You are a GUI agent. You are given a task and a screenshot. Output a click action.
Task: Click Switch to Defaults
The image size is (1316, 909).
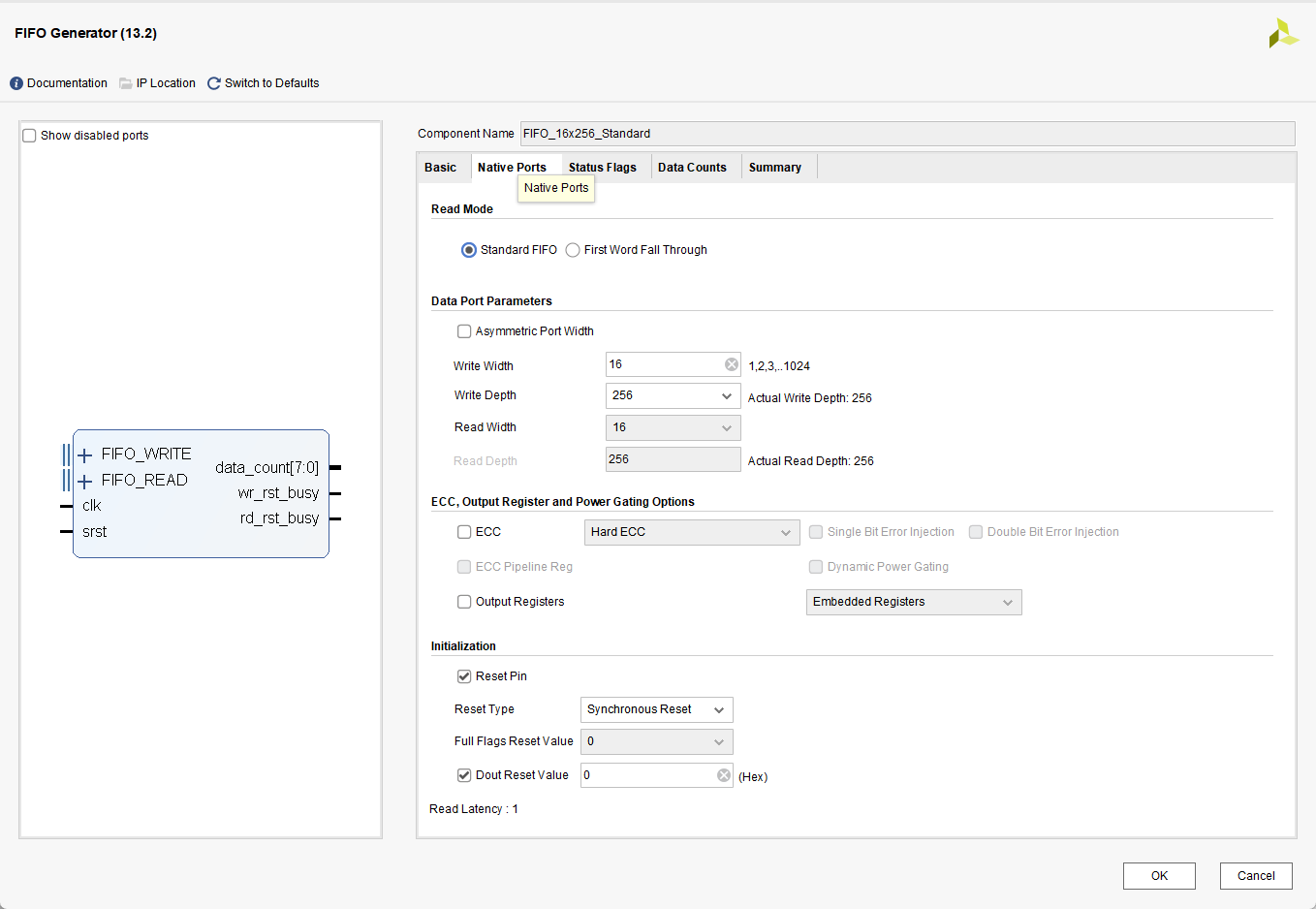click(x=272, y=83)
